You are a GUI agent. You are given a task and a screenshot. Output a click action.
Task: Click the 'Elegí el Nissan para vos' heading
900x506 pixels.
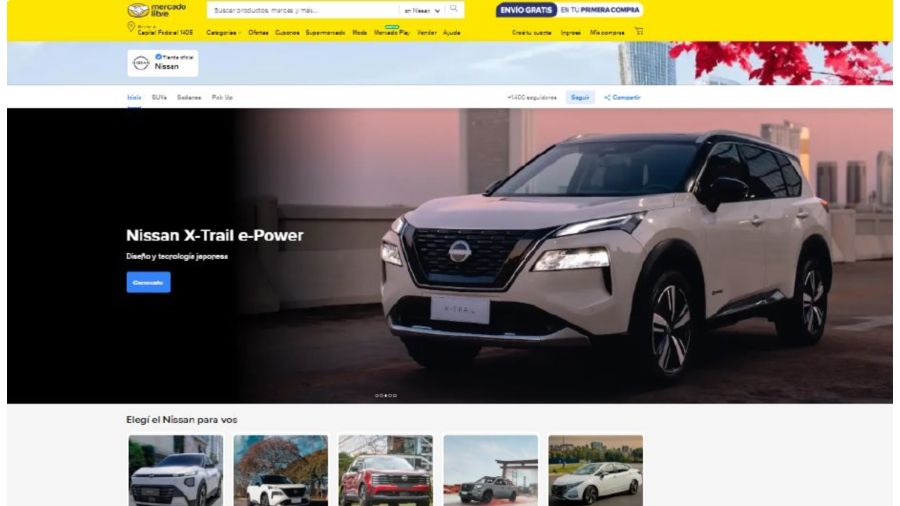pos(182,420)
